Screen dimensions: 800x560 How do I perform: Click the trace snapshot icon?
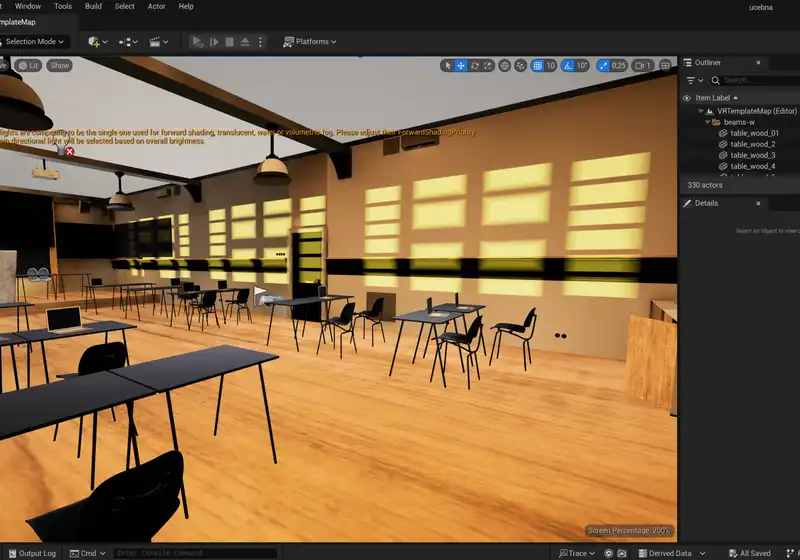coord(622,553)
